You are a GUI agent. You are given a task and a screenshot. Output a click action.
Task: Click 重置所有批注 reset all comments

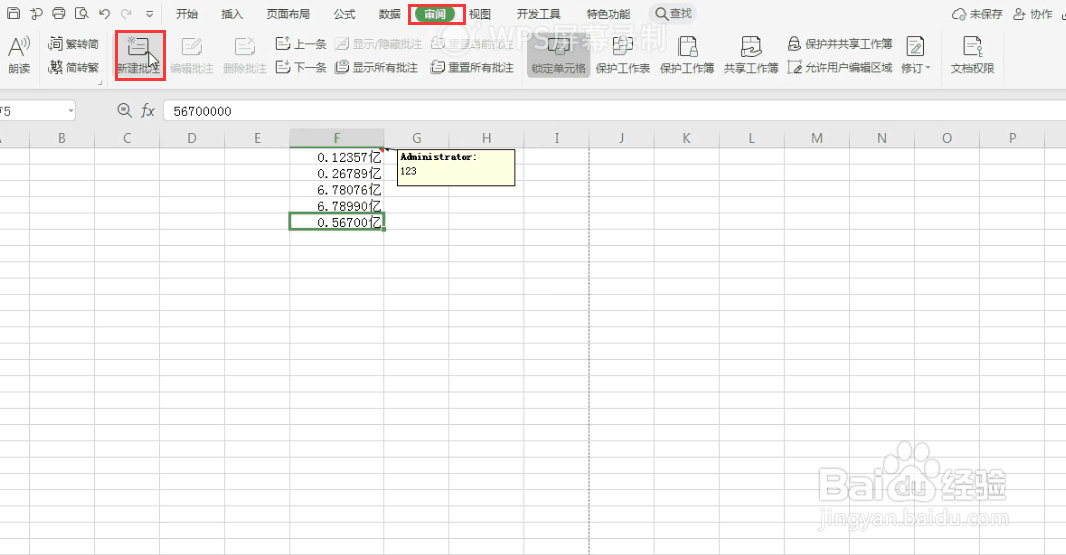point(472,67)
